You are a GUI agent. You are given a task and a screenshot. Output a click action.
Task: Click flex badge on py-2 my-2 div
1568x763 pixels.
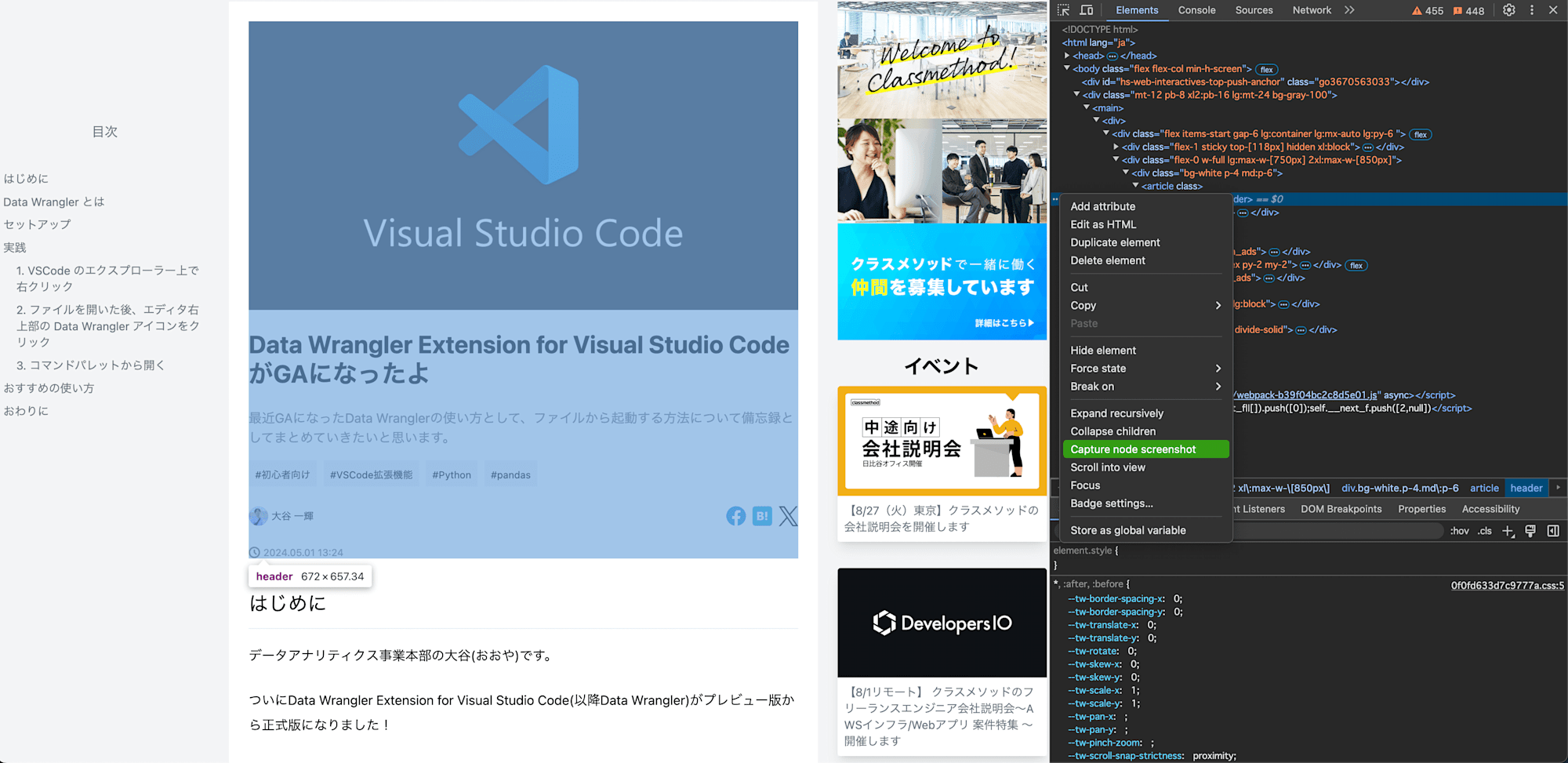1356,266
